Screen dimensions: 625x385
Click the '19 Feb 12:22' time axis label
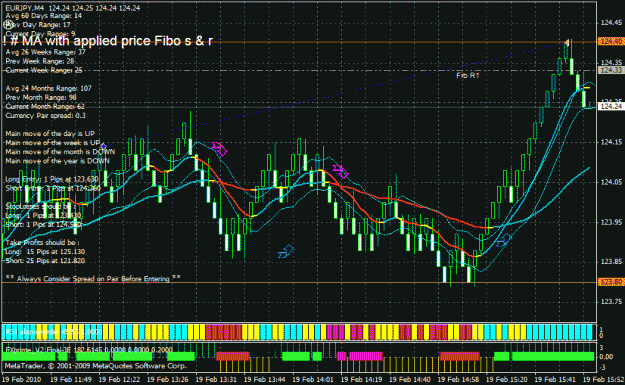point(119,379)
